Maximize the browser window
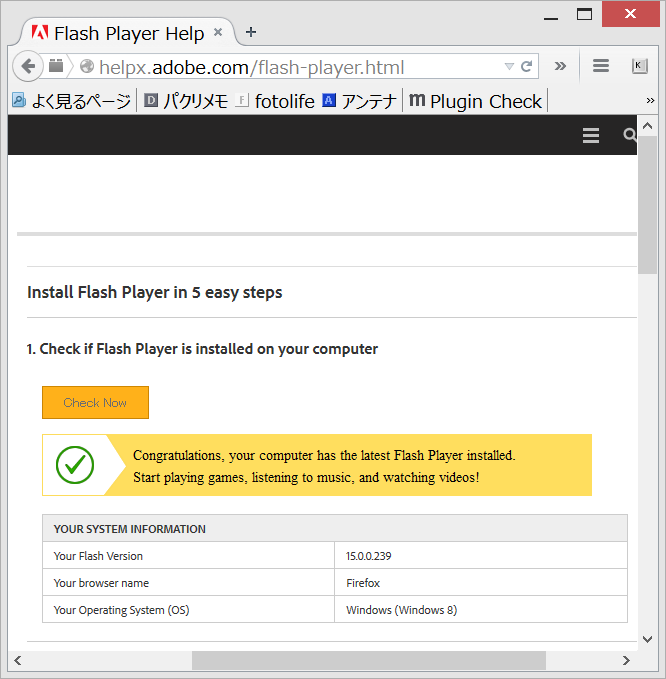666x679 pixels. coord(584,14)
